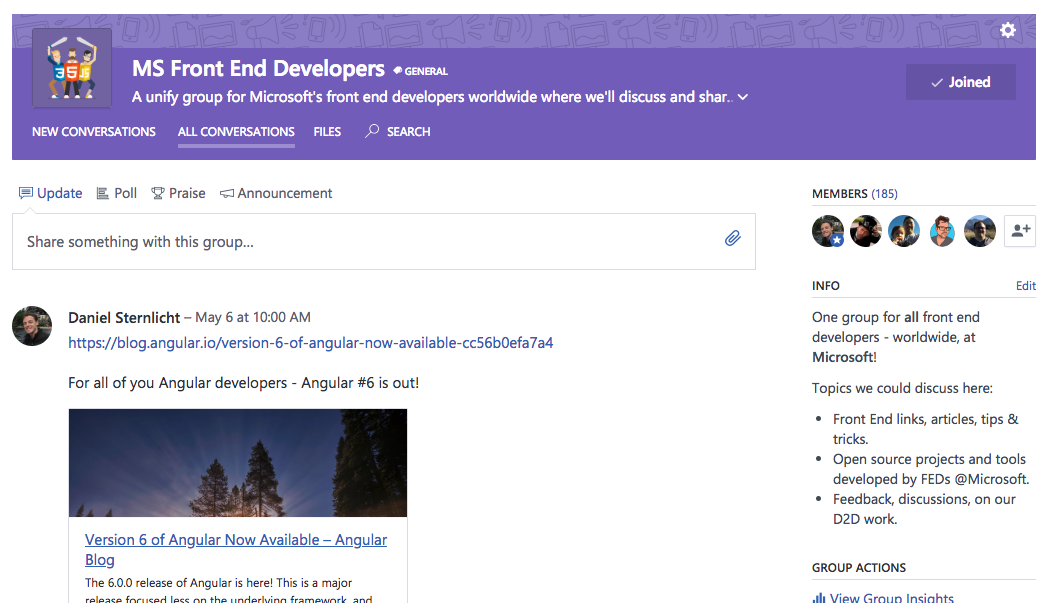Click Share something with this group field
The image size is (1050, 603).
384,242
